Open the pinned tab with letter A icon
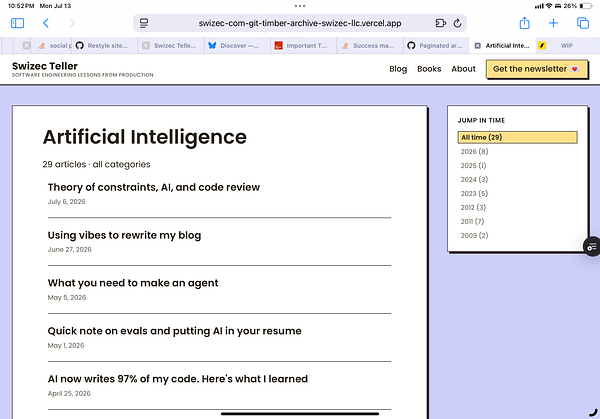The image size is (600, 419). point(26,46)
